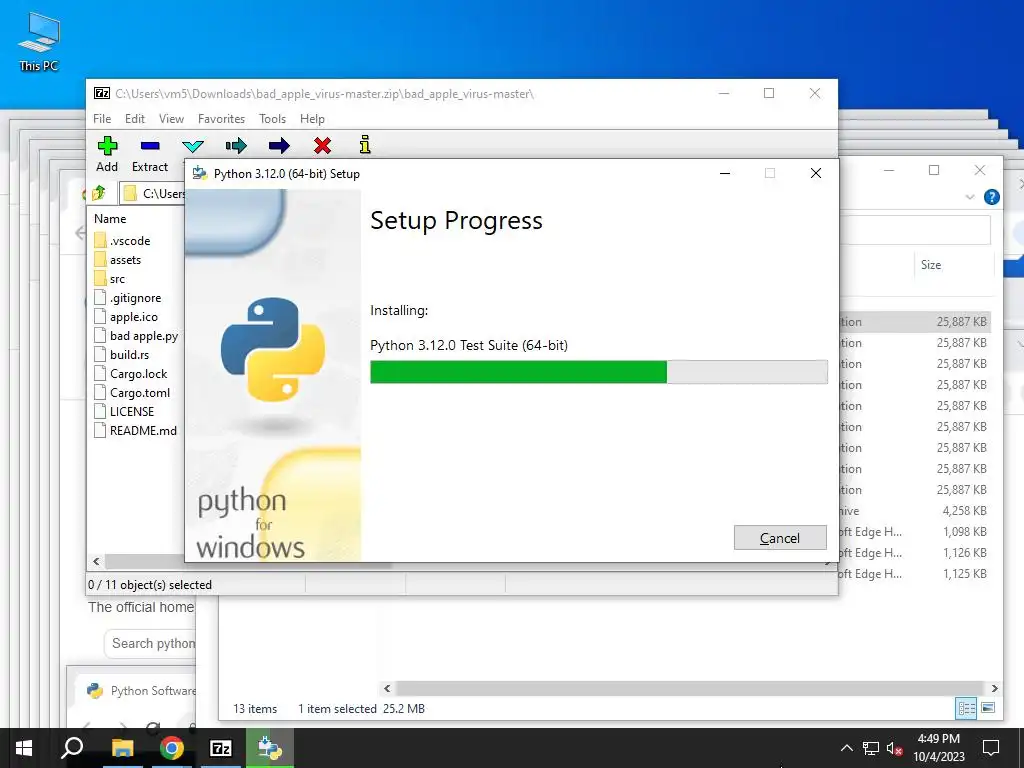Click the 7-Zip horizontal scrollbar left arrow
This screenshot has width=1024, height=768.
pyautogui.click(x=96, y=561)
